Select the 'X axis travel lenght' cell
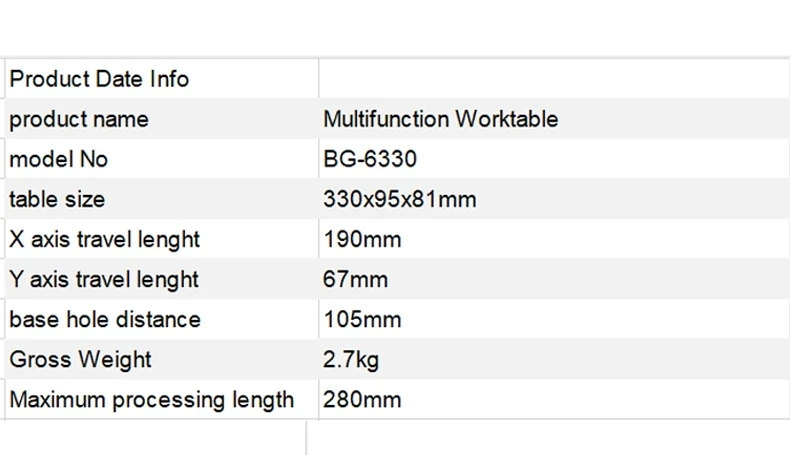 tap(105, 239)
